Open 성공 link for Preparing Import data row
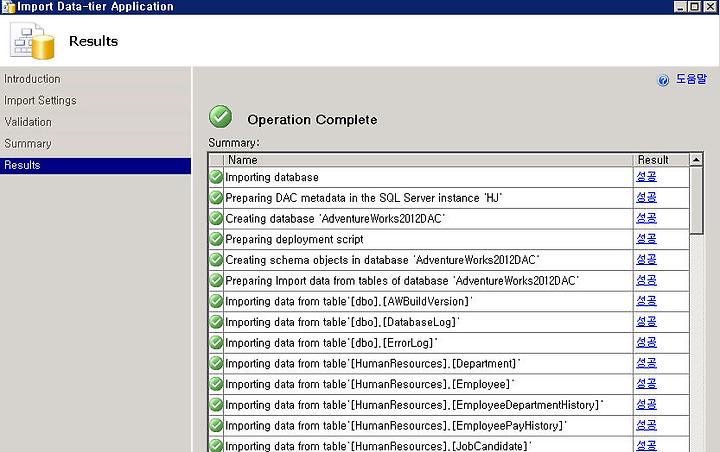 pos(646,280)
